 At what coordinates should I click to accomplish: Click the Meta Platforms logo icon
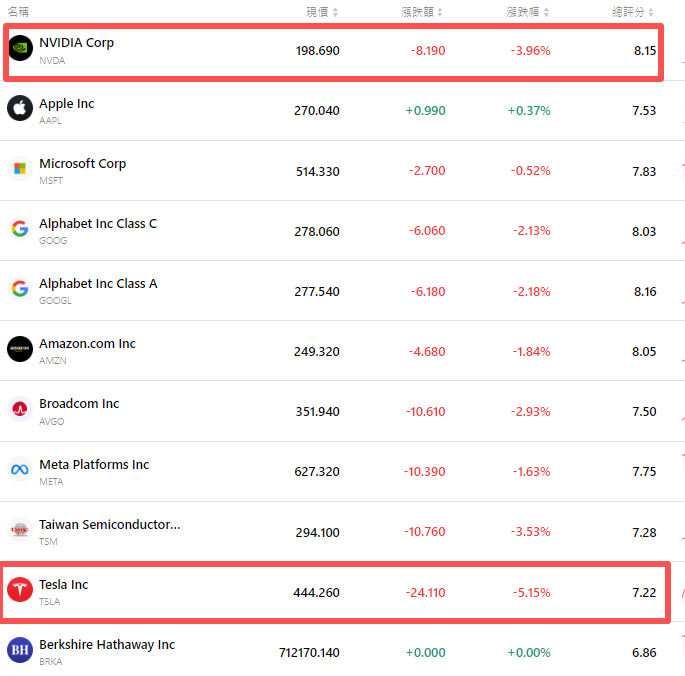(x=20, y=469)
